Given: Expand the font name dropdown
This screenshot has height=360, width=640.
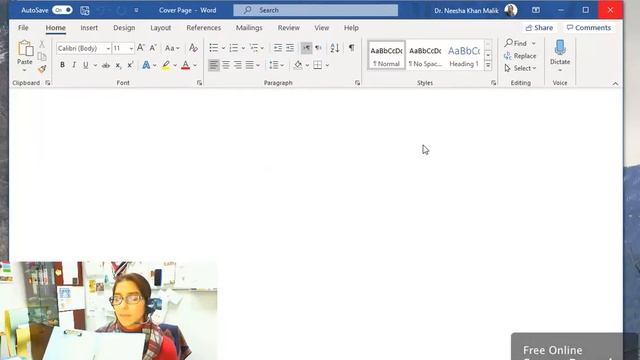Looking at the screenshot, I should [x=108, y=49].
